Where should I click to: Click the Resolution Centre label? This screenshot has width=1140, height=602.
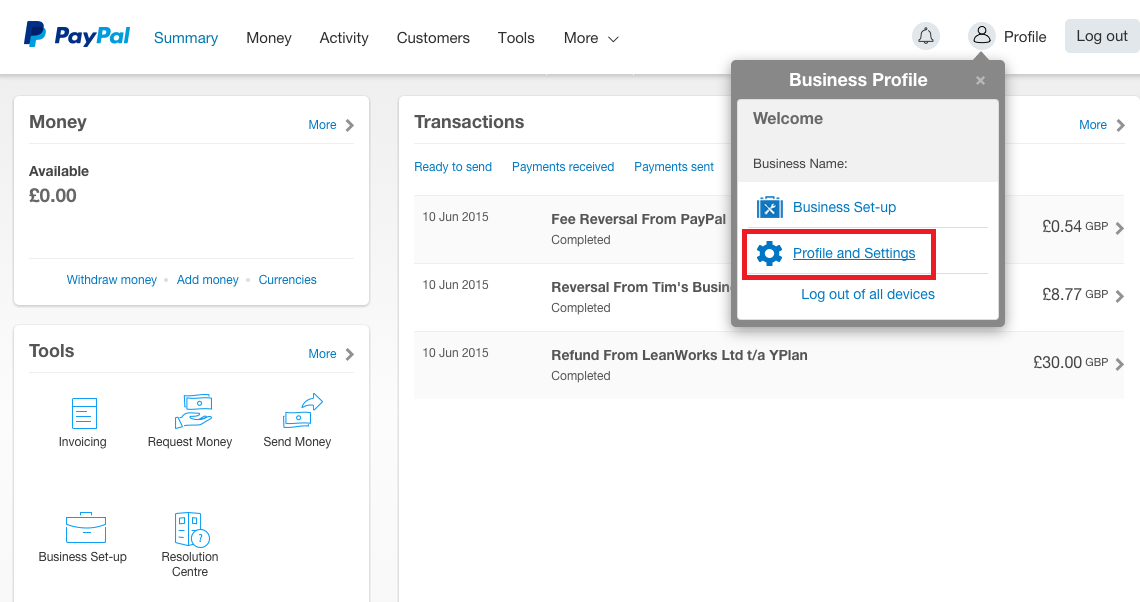[x=190, y=564]
